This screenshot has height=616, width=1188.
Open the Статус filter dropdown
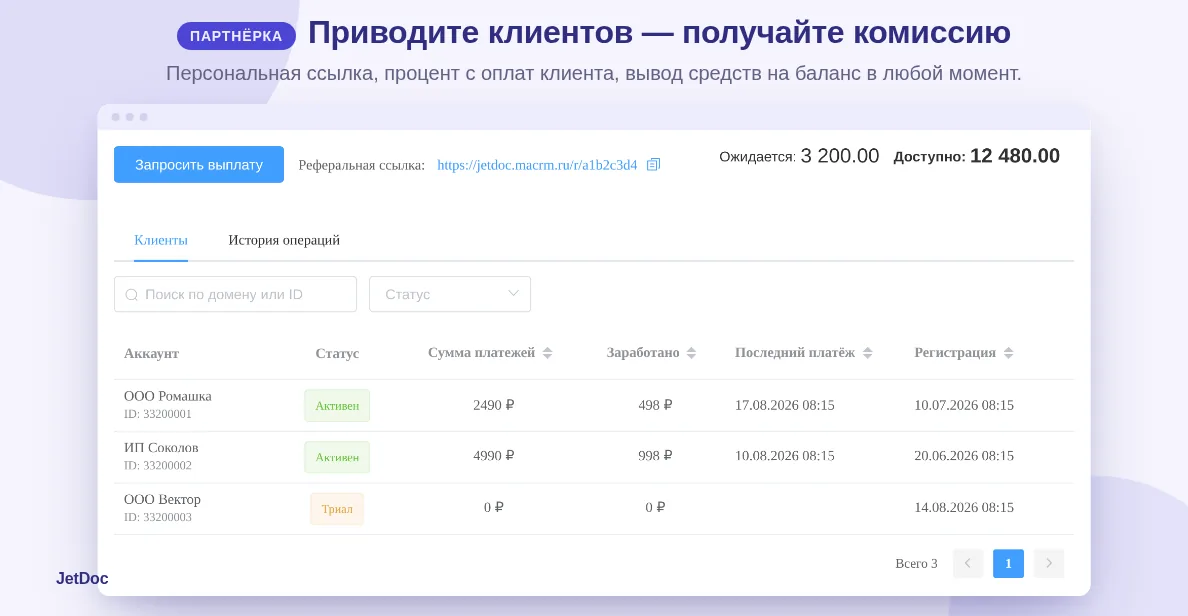coord(450,294)
